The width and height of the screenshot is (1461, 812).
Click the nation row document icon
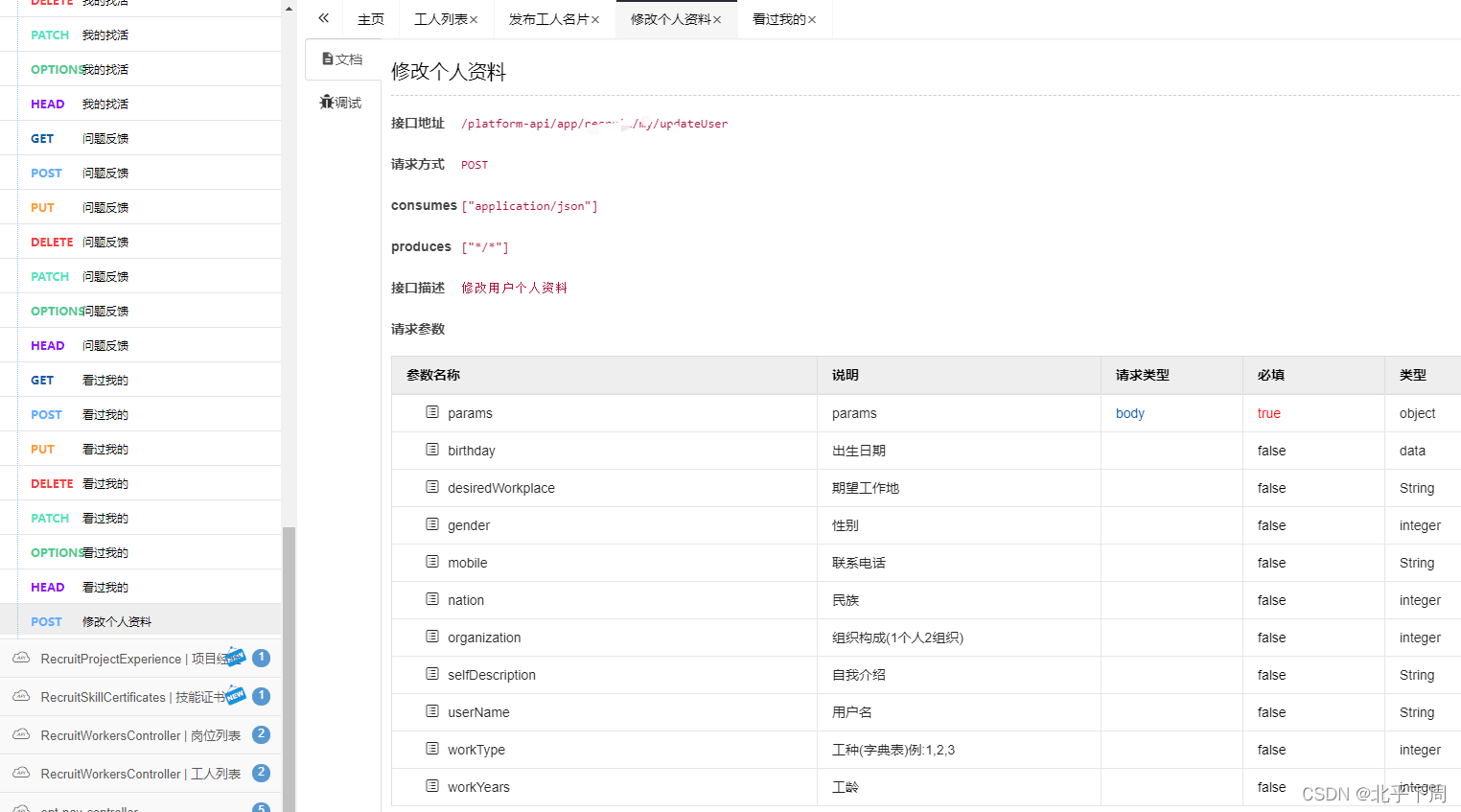click(x=432, y=599)
